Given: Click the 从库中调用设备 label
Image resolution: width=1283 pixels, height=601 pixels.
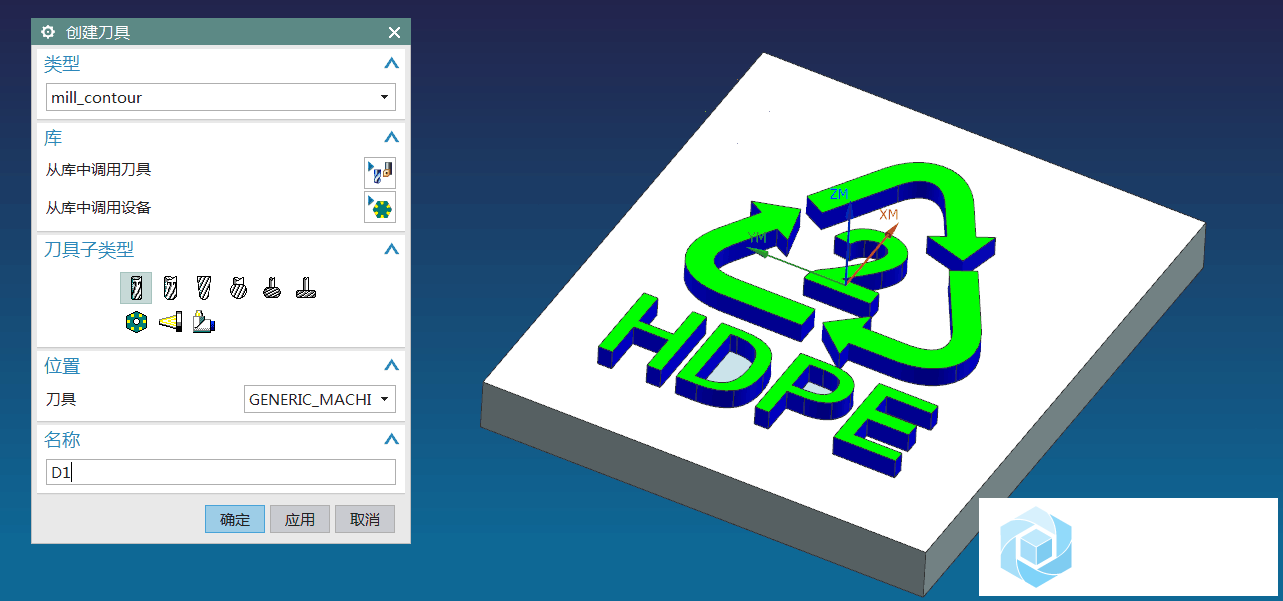Looking at the screenshot, I should point(98,208).
